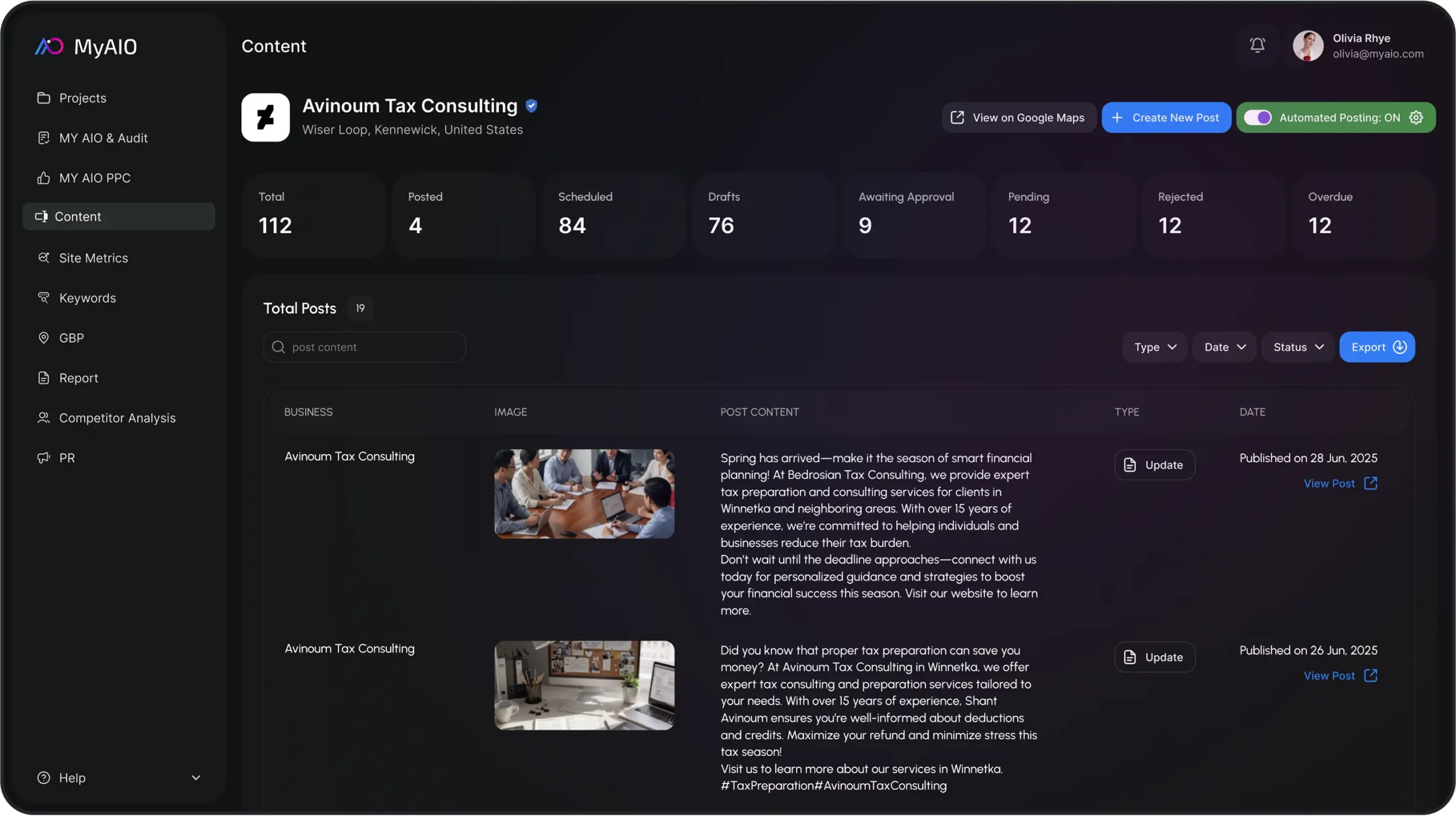Click the plus icon in Create New Post
1456x816 pixels.
pos(1117,117)
